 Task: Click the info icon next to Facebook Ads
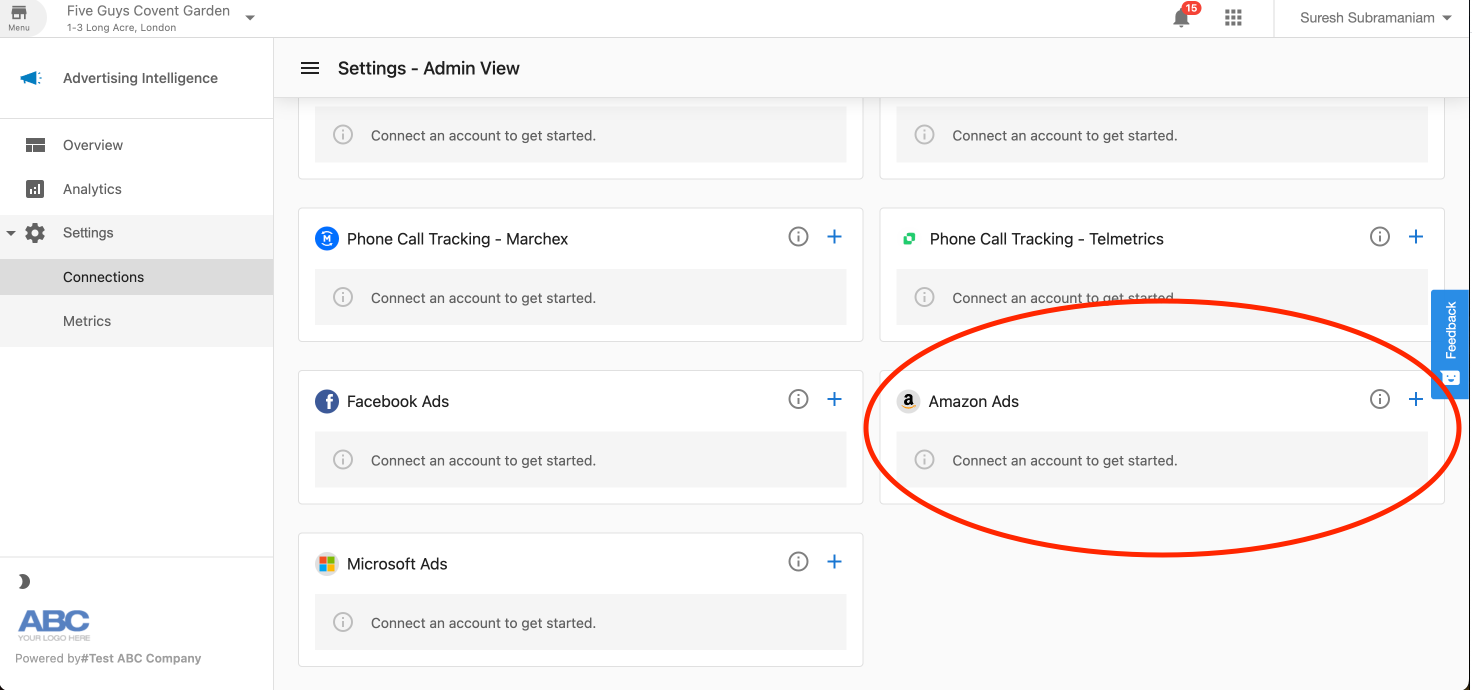[798, 398]
